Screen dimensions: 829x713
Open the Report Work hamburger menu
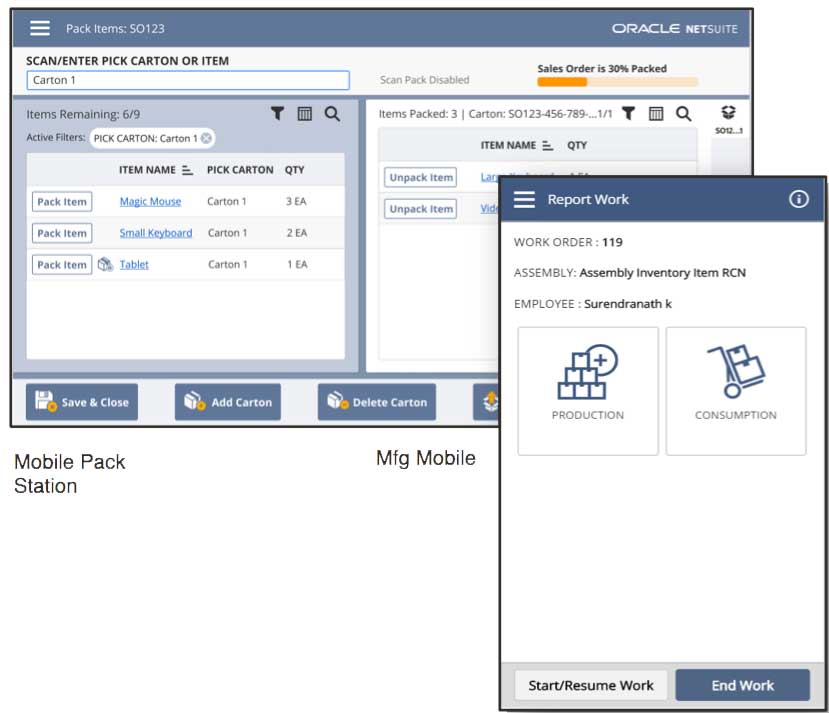point(525,199)
